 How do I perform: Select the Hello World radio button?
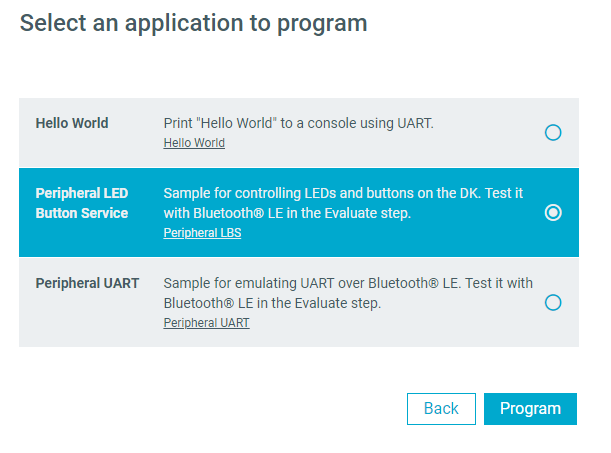pos(553,132)
